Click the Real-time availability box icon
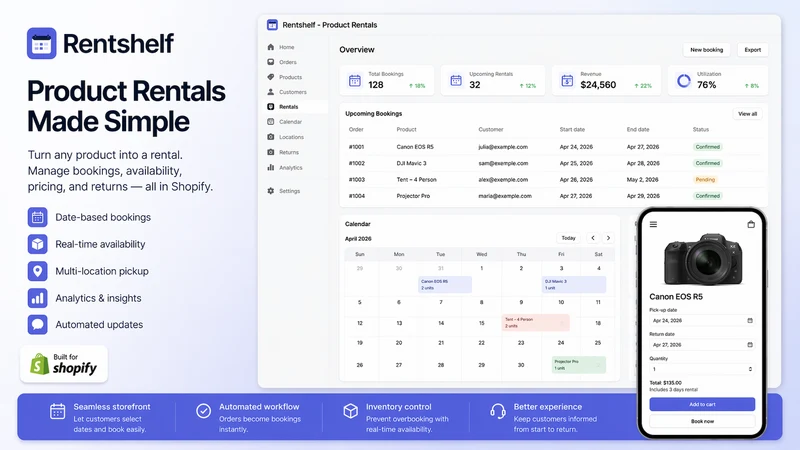 [38, 244]
